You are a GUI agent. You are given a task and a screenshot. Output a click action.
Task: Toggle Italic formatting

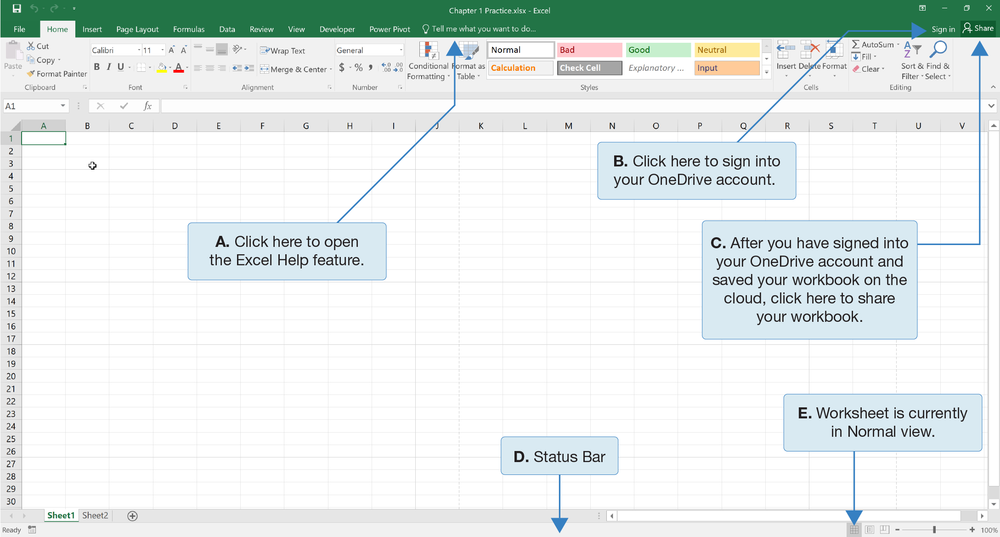click(x=109, y=68)
